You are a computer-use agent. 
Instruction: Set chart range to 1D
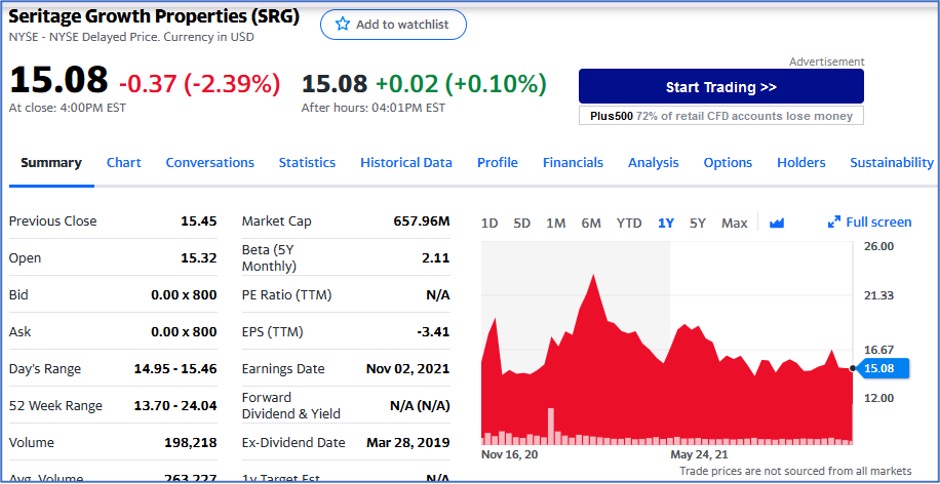[x=490, y=223]
